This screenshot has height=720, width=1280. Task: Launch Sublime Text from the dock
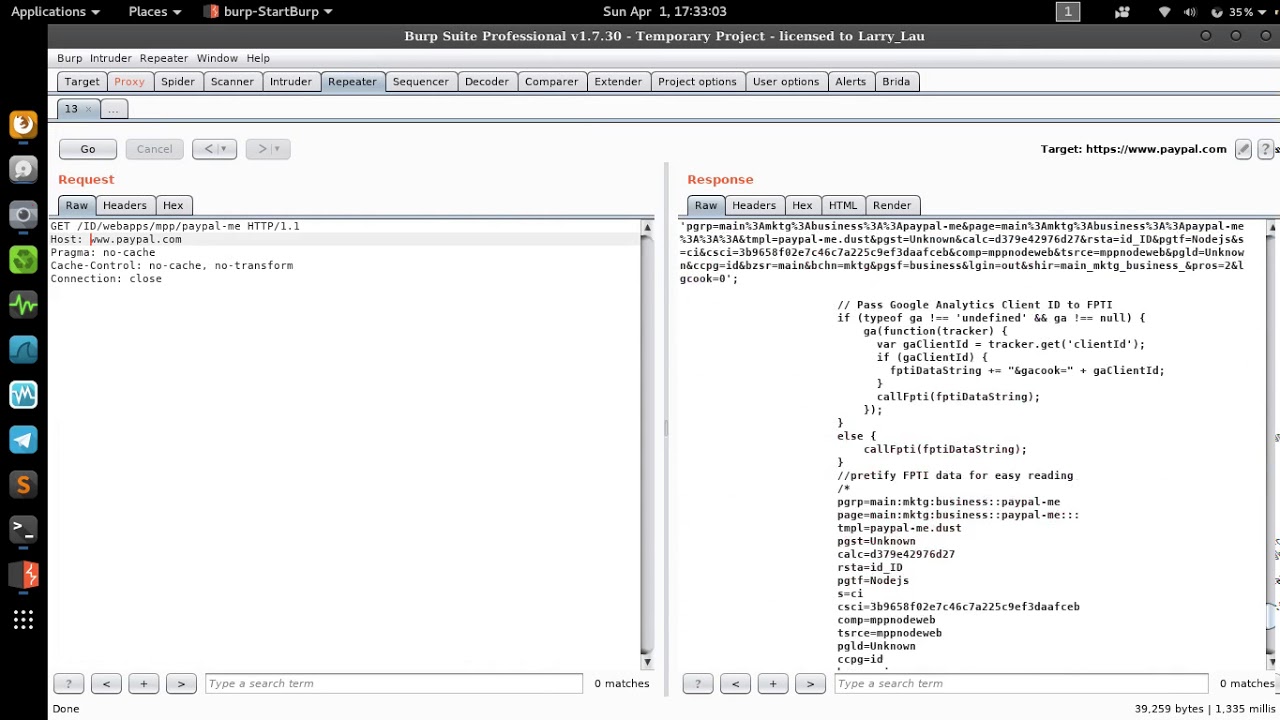point(23,485)
